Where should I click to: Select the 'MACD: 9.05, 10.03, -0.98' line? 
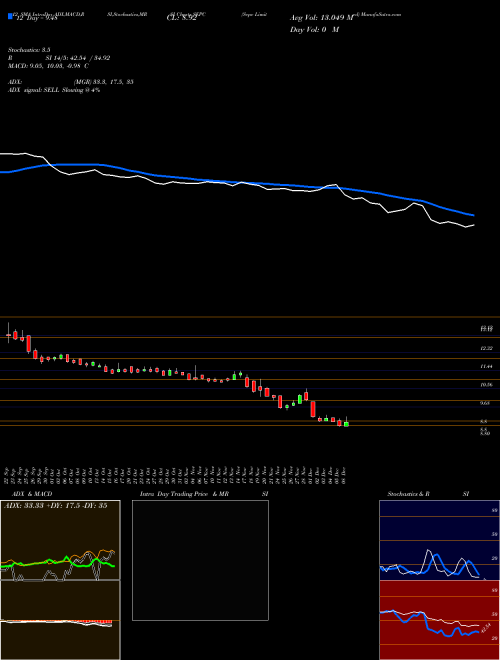point(48,66)
